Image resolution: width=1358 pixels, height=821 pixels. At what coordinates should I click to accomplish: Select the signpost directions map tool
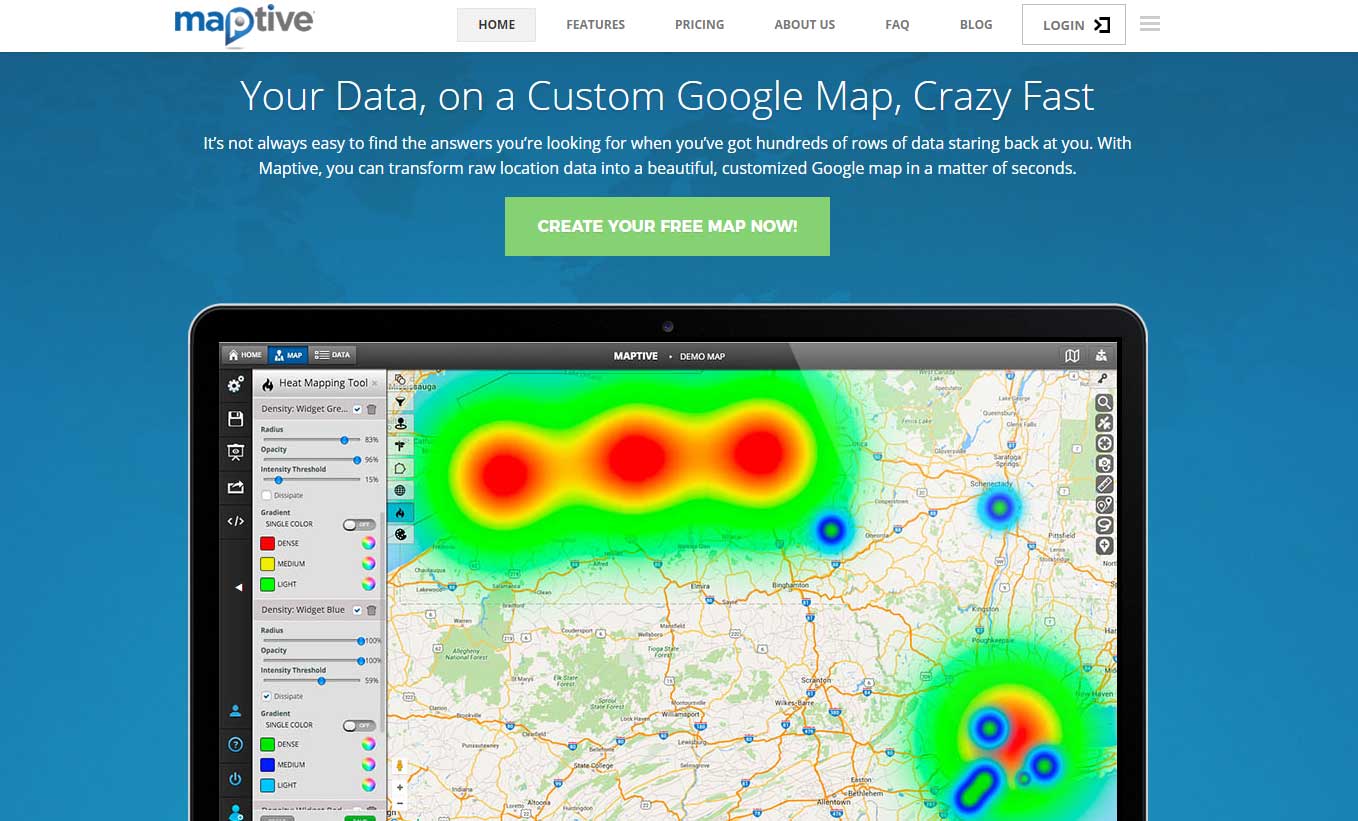click(x=400, y=445)
